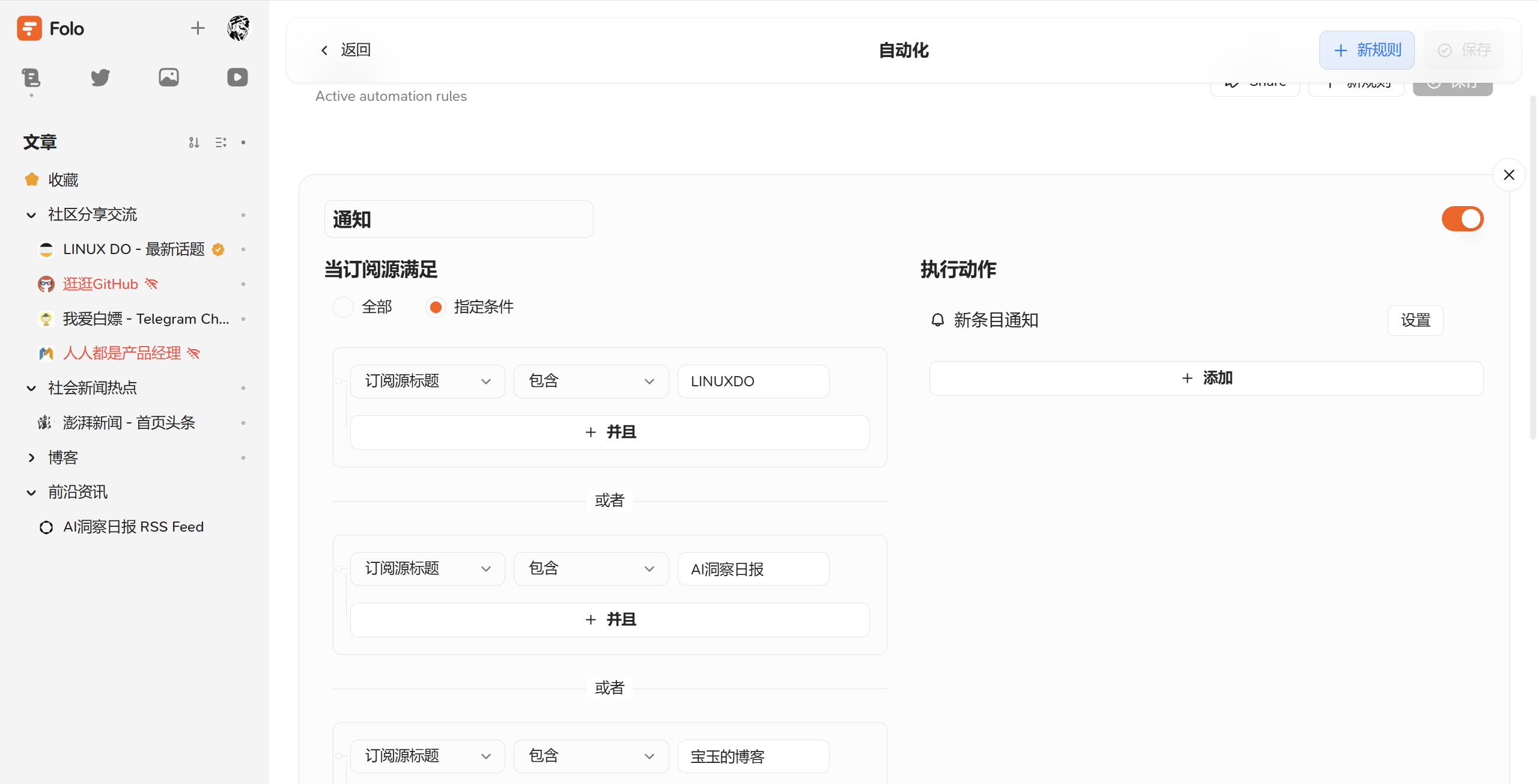Viewport: 1538px width, 784px height.
Task: Click the verified badge on LINUX DO
Action: click(x=218, y=249)
